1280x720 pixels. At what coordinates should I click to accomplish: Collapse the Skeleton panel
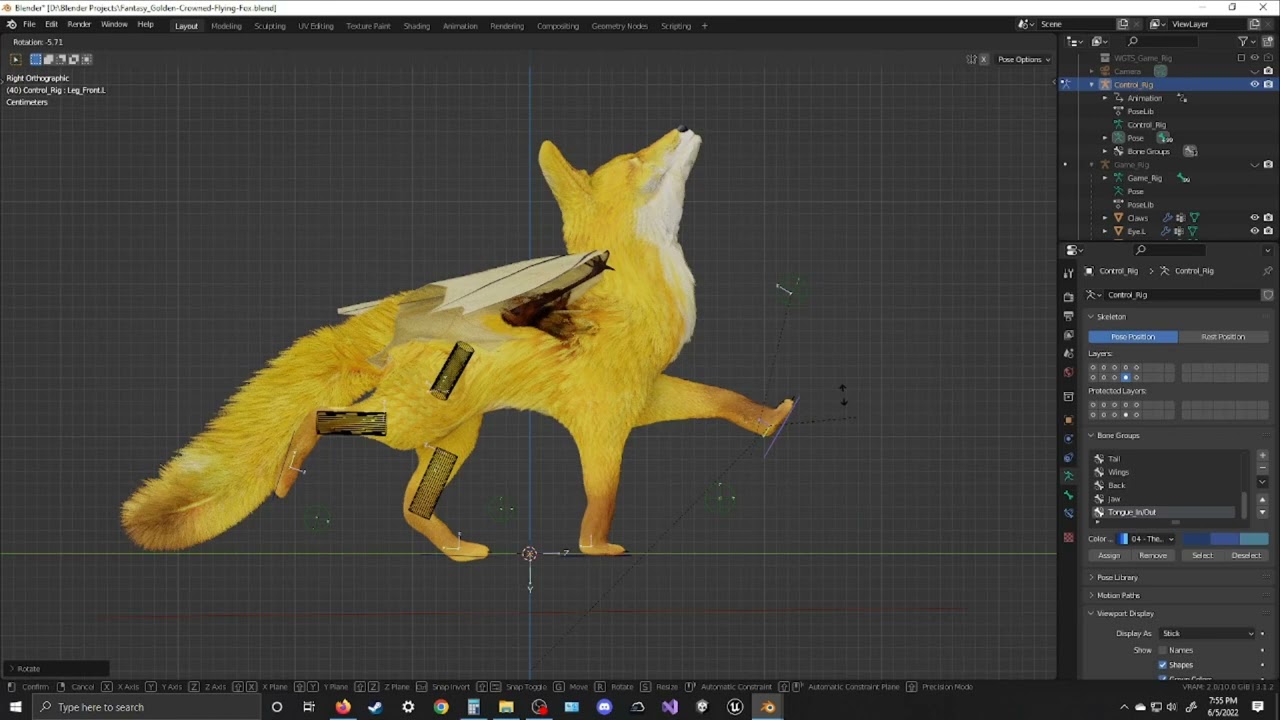(x=1091, y=316)
